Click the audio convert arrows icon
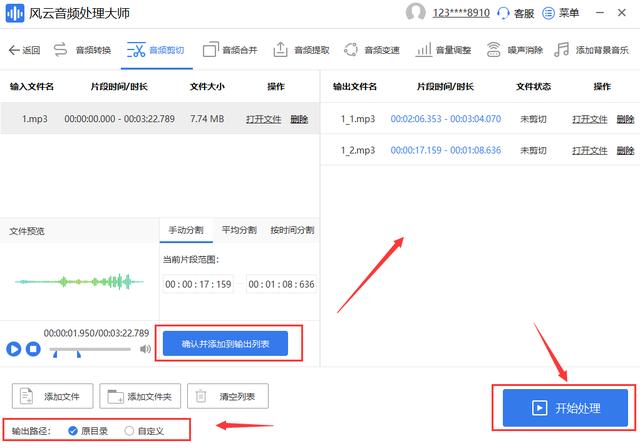Viewport: 640px width, 448px height. (x=60, y=50)
